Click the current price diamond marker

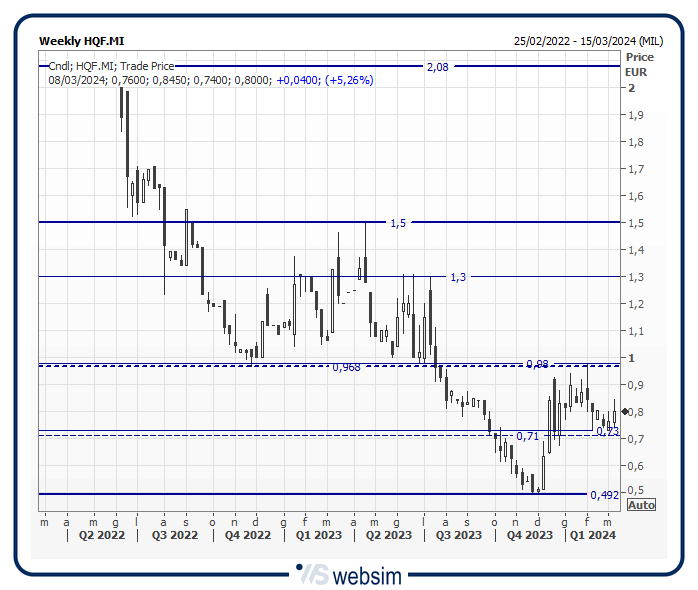coord(626,411)
